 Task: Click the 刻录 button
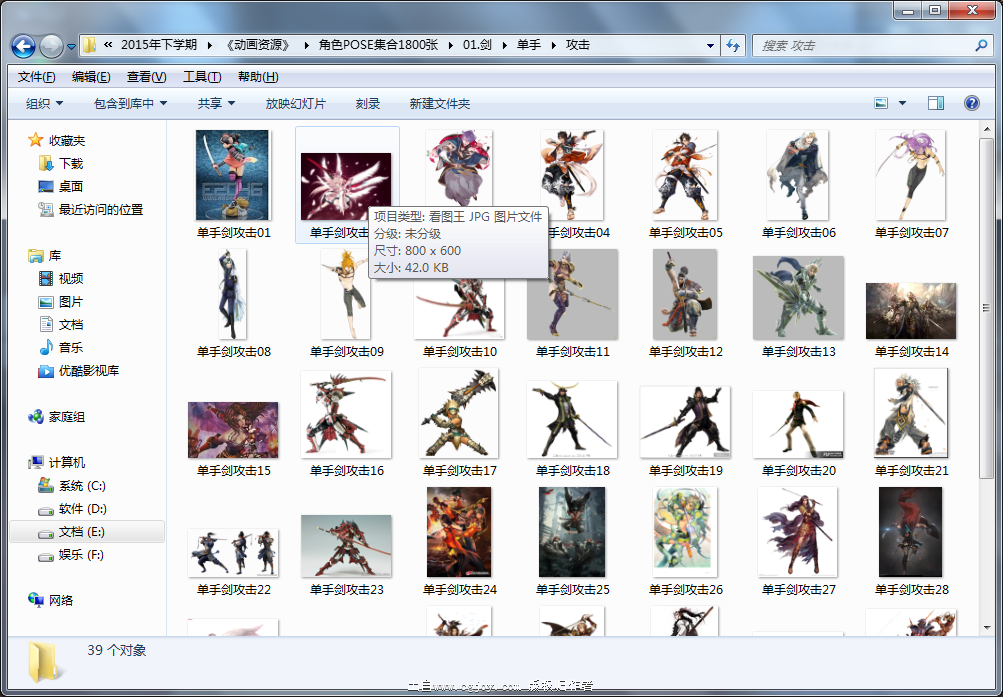pyautogui.click(x=368, y=104)
